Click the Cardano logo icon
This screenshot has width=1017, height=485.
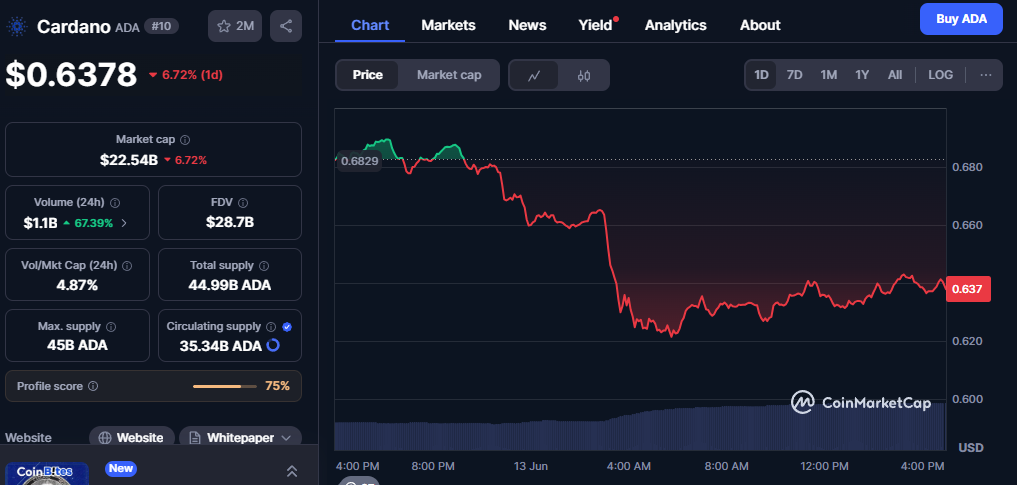point(15,27)
